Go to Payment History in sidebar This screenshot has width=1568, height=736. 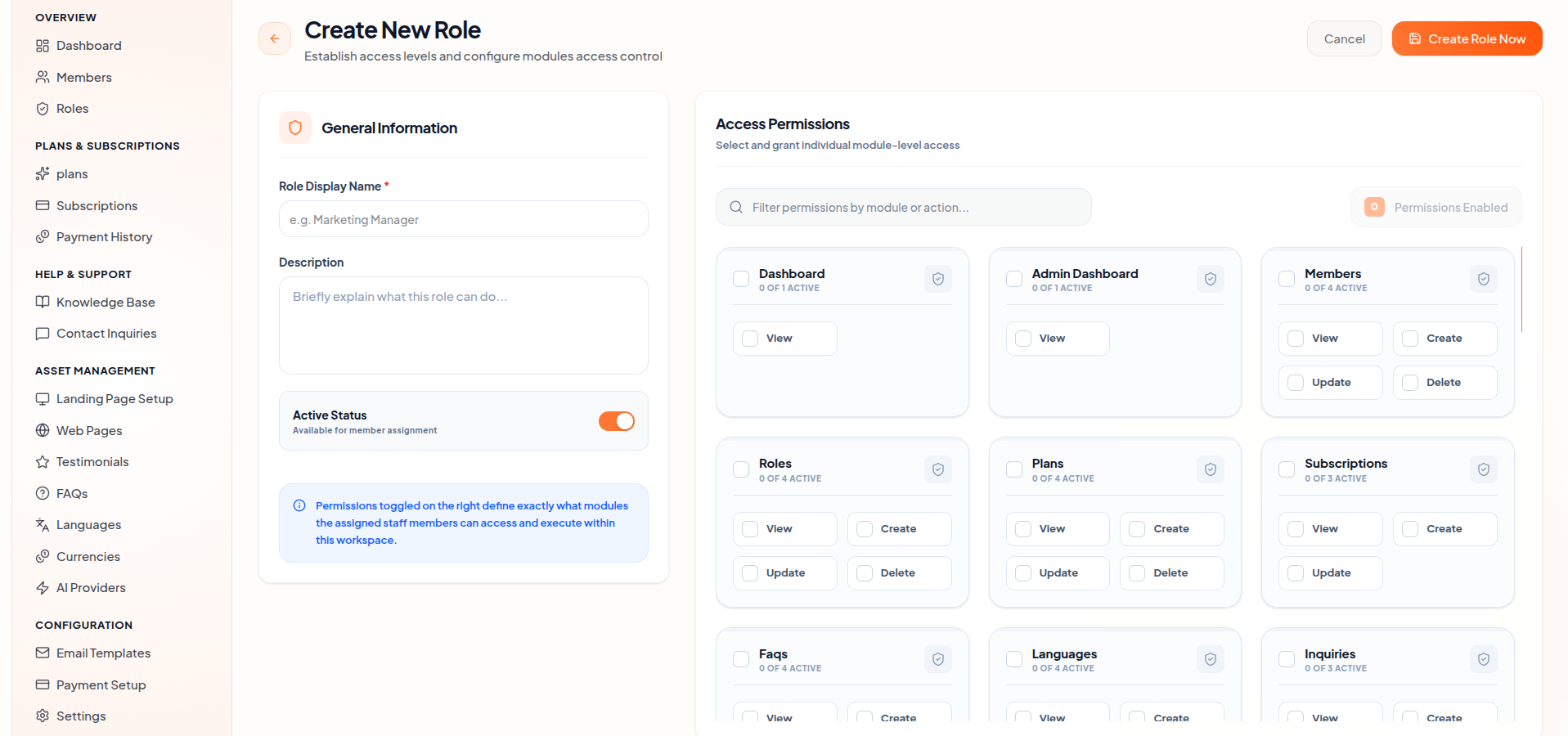(x=104, y=237)
